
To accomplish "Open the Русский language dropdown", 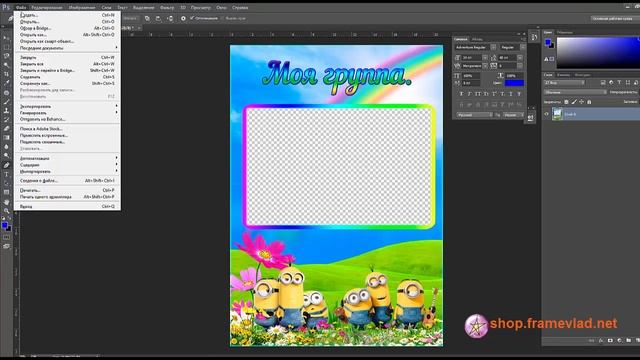I will click(x=475, y=115).
